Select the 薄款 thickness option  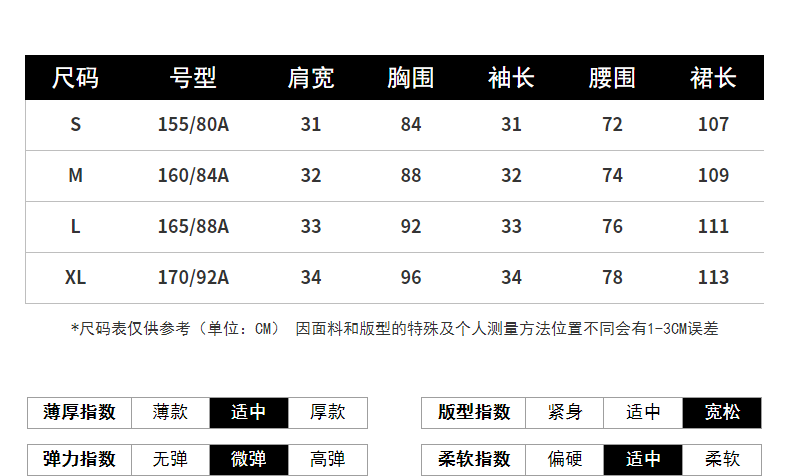pyautogui.click(x=170, y=412)
